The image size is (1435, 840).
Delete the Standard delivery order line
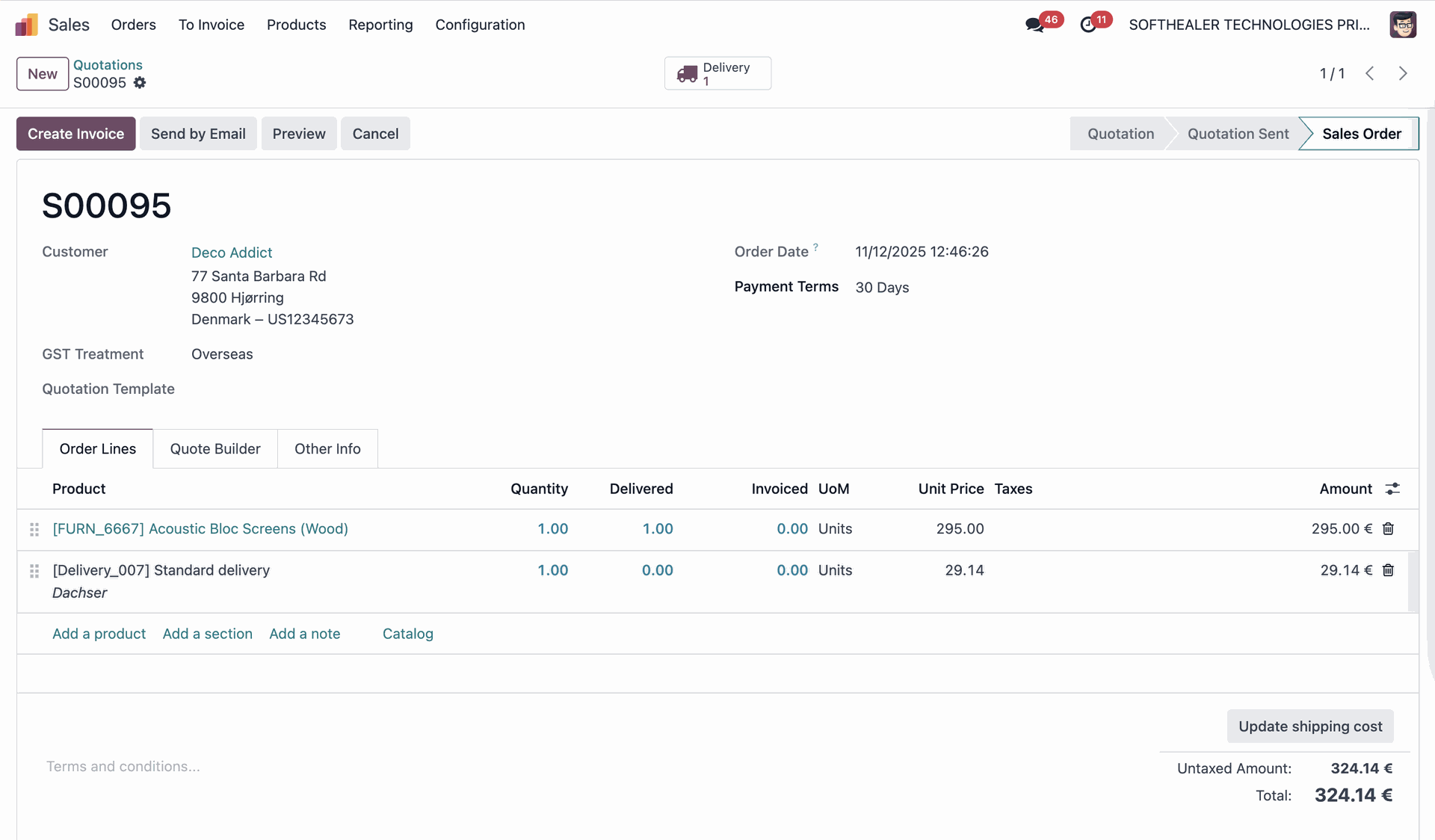pyautogui.click(x=1388, y=570)
